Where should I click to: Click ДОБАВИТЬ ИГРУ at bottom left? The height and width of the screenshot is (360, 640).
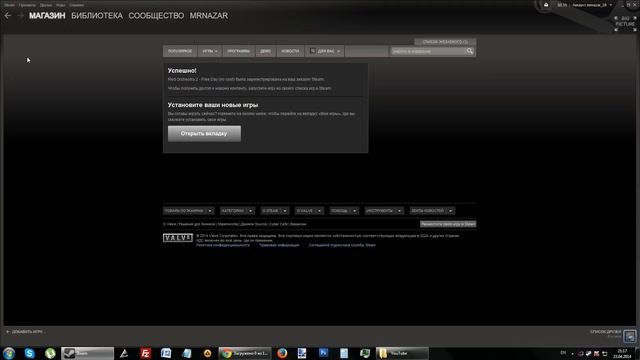(27, 332)
